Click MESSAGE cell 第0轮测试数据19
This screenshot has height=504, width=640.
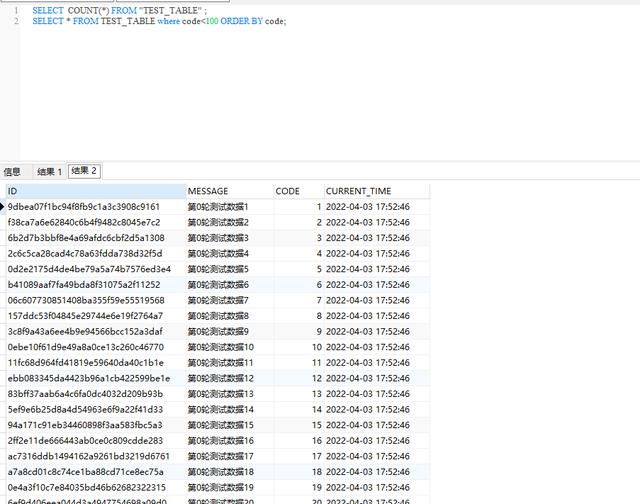pos(230,487)
